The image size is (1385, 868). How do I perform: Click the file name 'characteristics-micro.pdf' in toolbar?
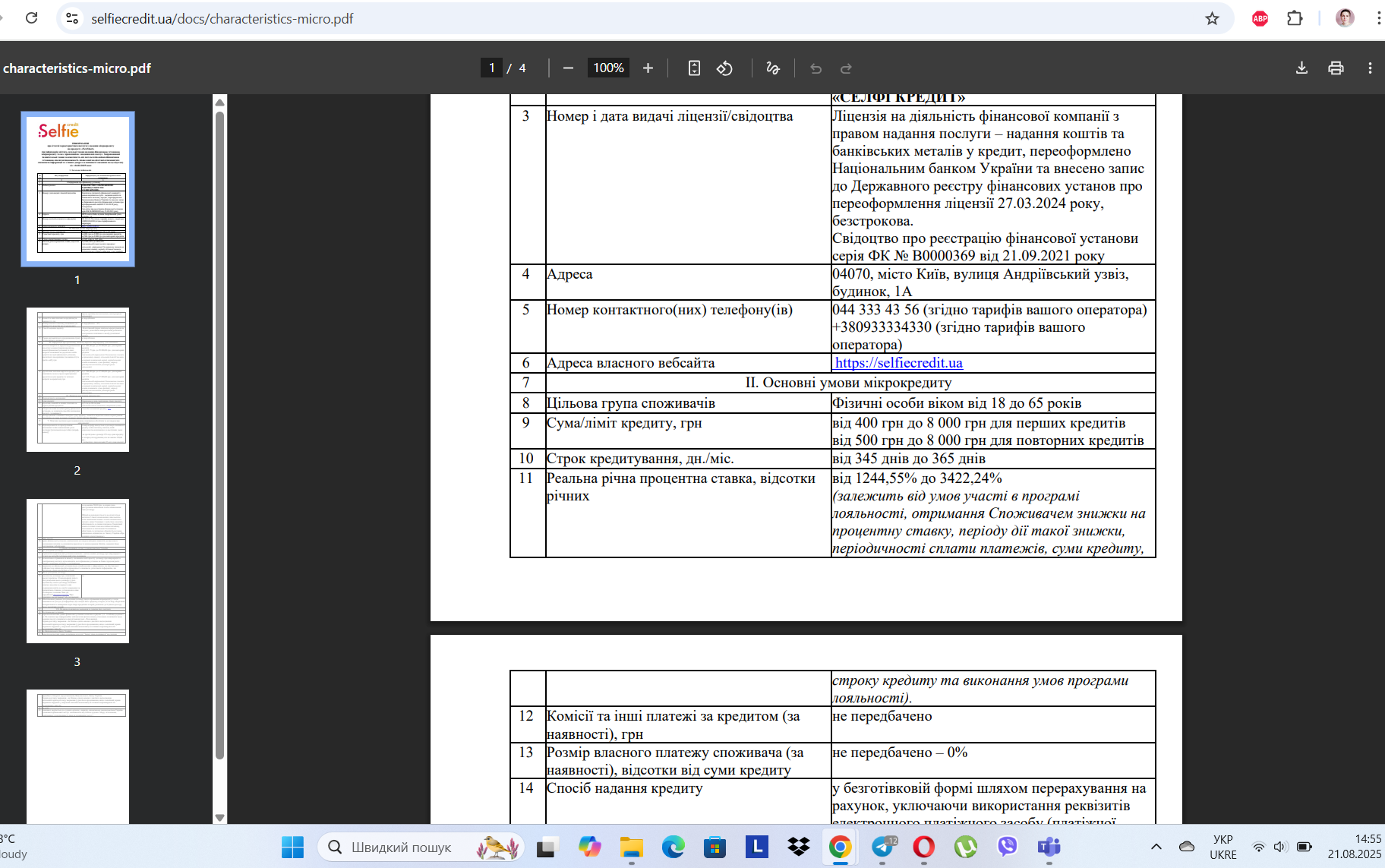tap(77, 68)
